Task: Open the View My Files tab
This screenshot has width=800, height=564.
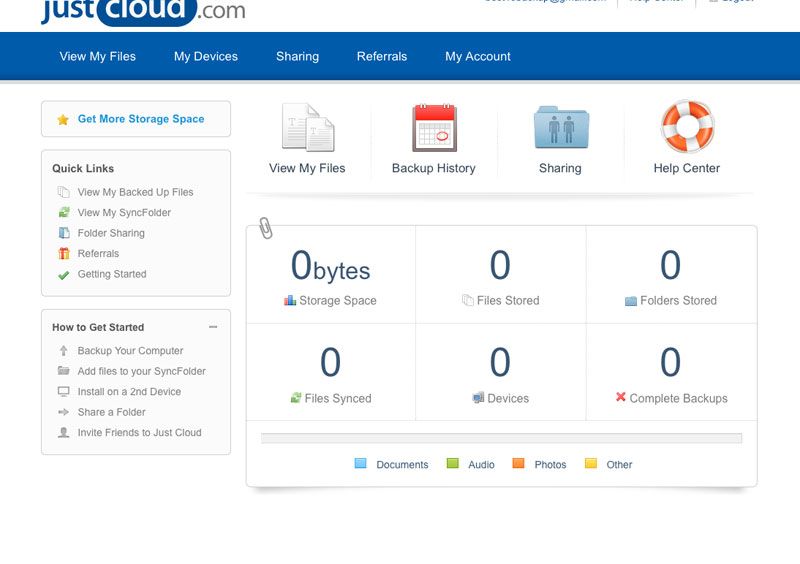Action: (97, 56)
